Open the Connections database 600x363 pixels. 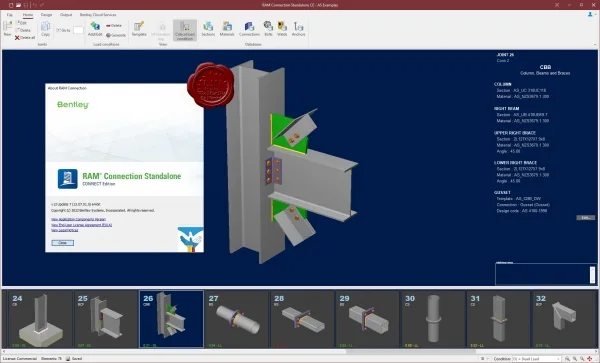tap(249, 29)
